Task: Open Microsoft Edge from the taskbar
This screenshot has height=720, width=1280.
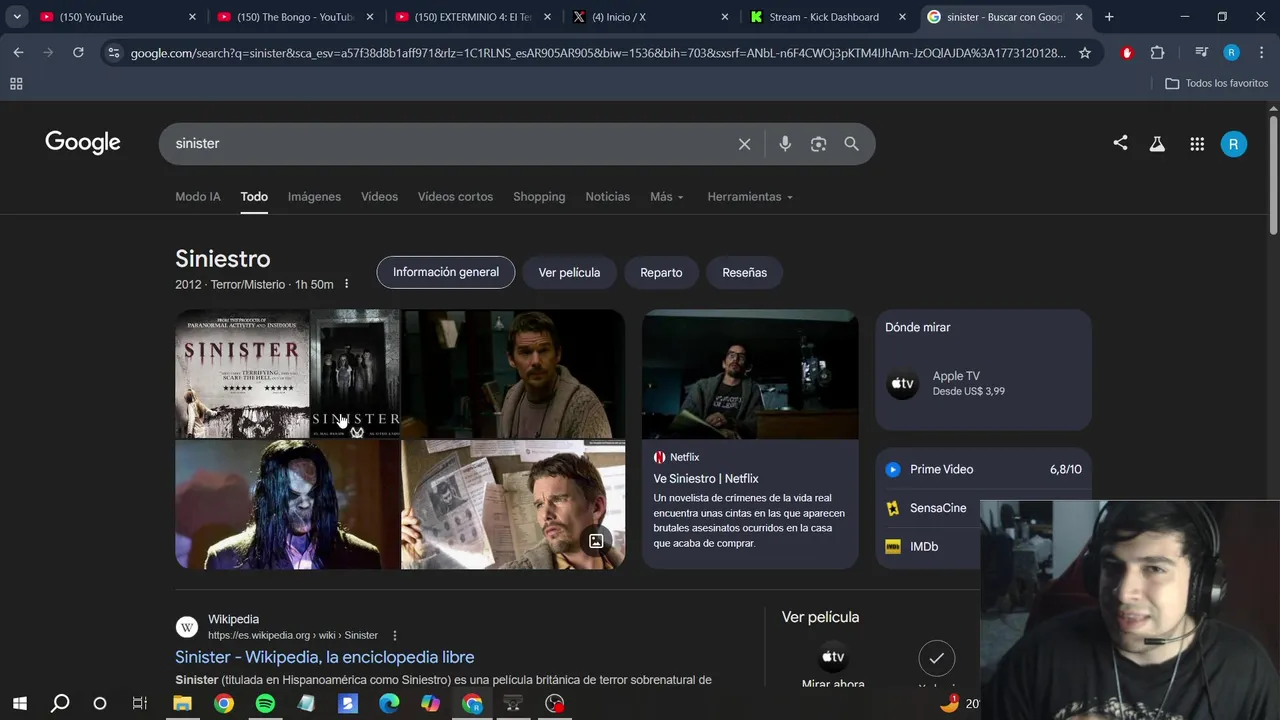Action: pos(389,704)
